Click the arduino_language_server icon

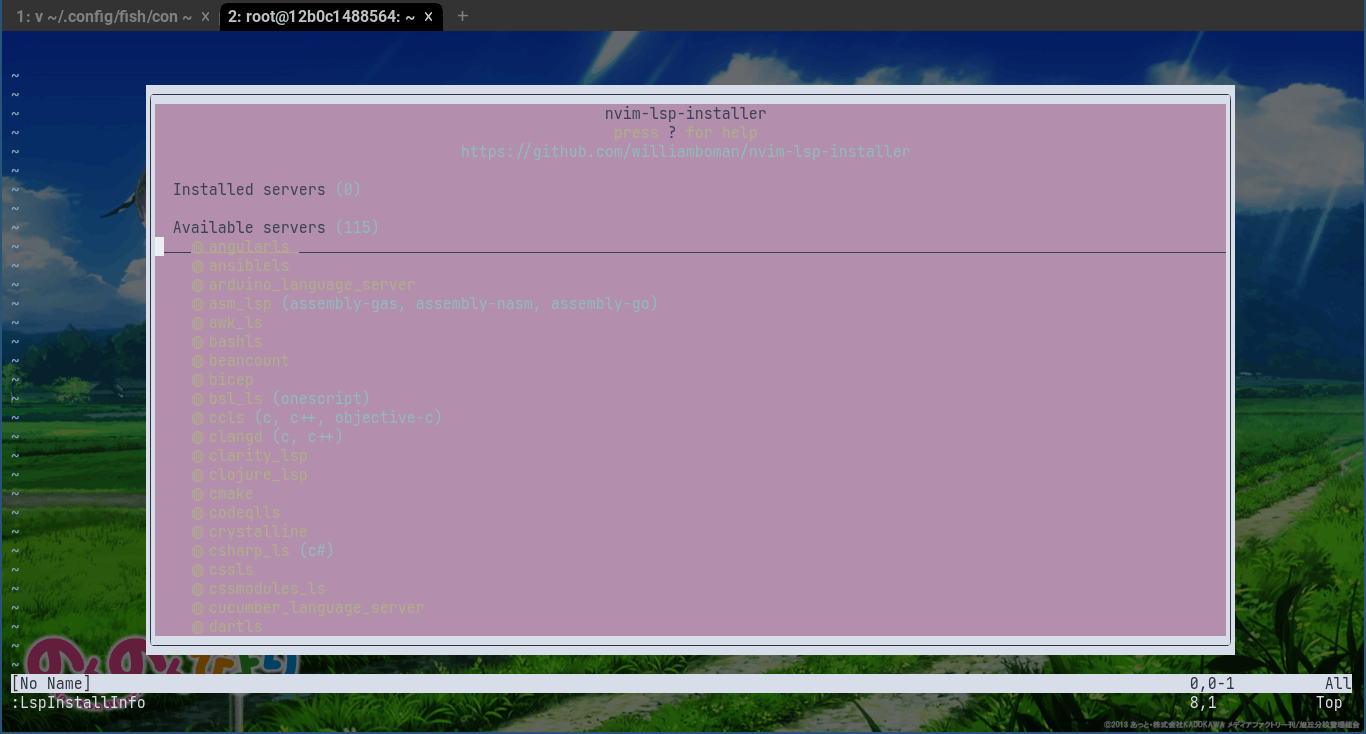coord(198,285)
